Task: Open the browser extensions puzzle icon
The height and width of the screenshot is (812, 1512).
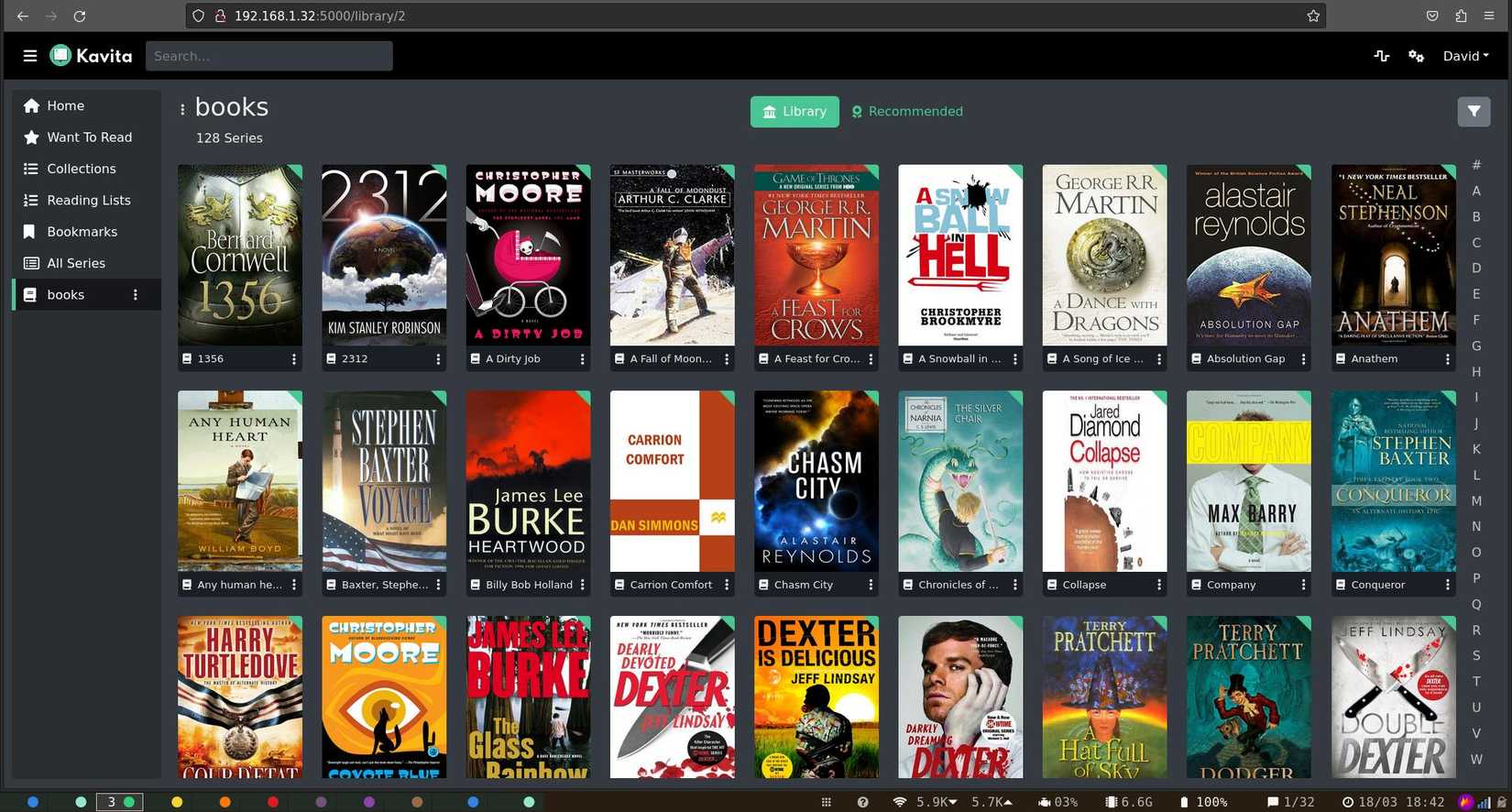Action: coord(1461,16)
